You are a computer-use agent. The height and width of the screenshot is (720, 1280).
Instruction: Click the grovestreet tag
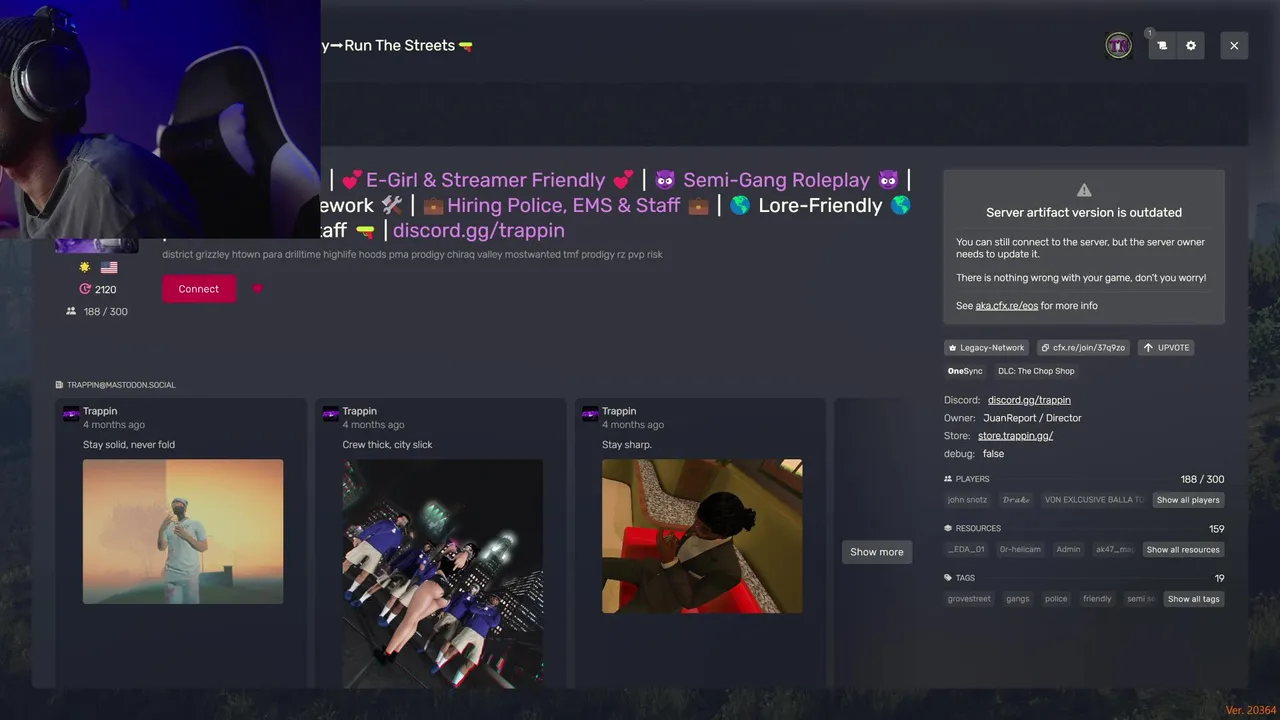click(969, 599)
